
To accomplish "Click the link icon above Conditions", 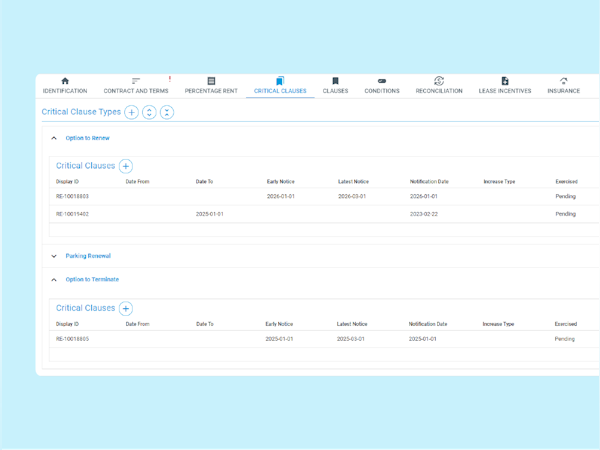I will [x=382, y=81].
